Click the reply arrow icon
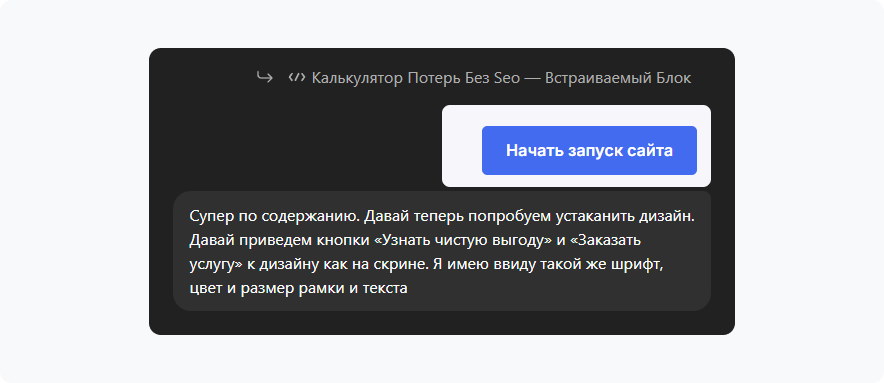The height and width of the screenshot is (383, 884). click(x=264, y=77)
